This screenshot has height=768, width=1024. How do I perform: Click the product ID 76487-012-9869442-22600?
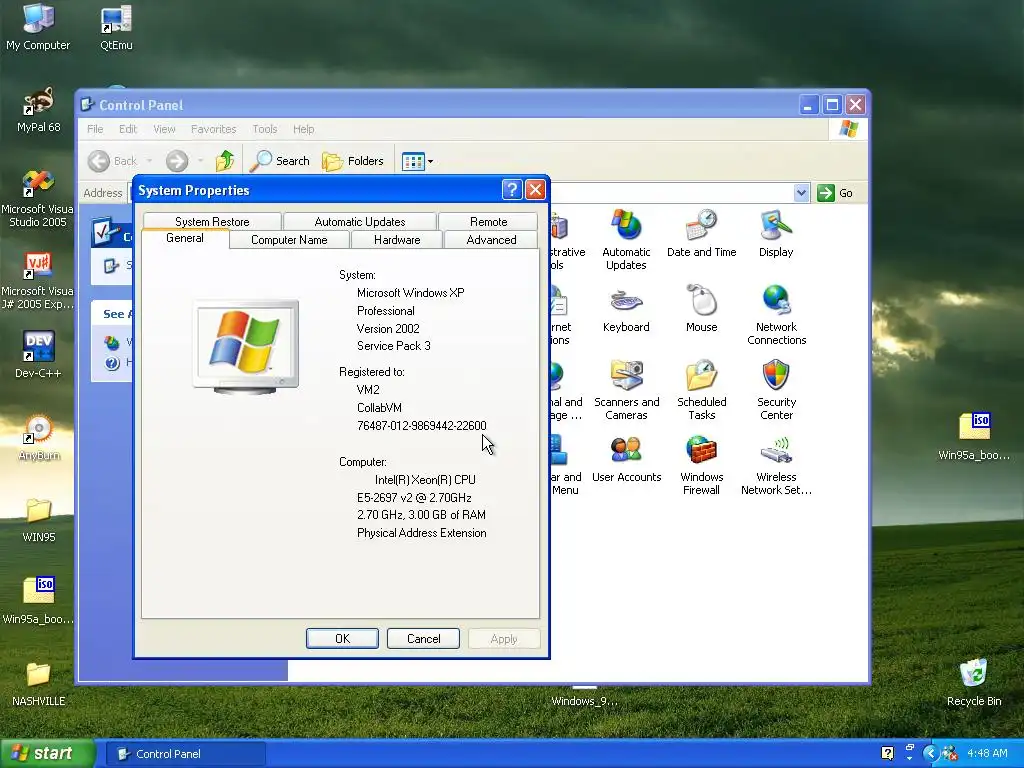point(422,426)
